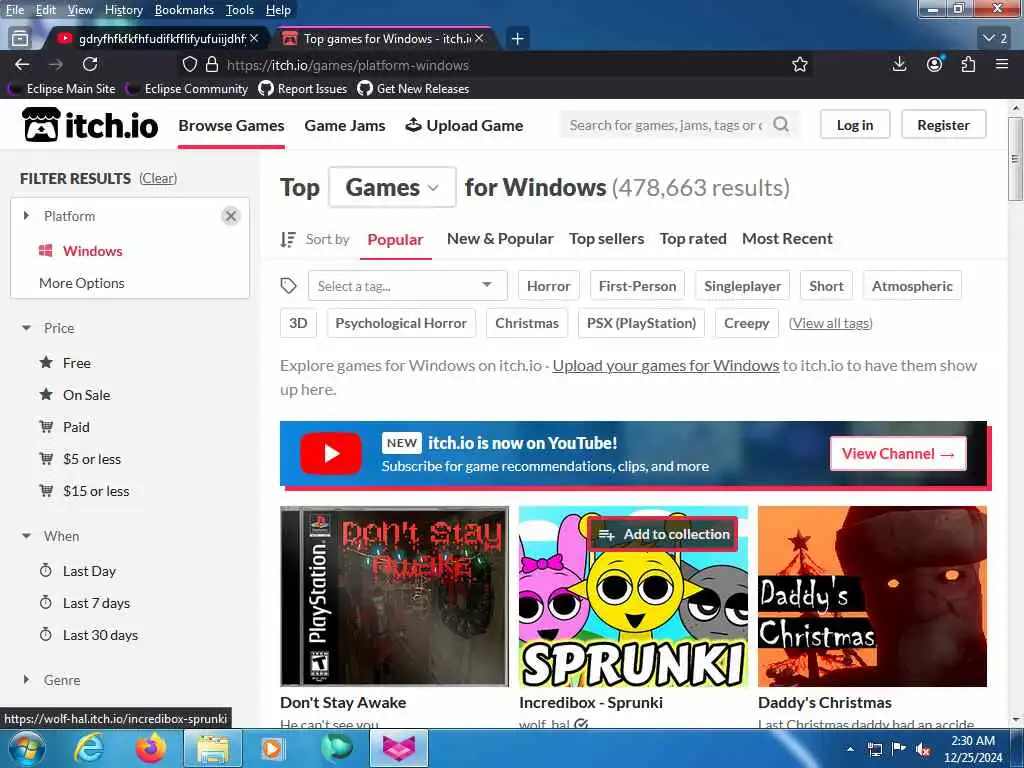Viewport: 1024px width, 768px height.
Task: Click the itch.io search input field
Action: click(x=666, y=125)
